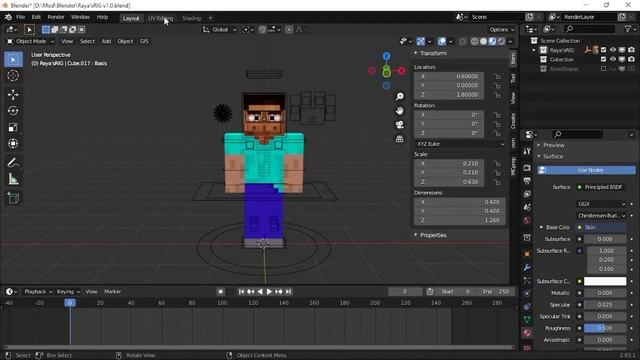Select the Transform tool

tap(13, 144)
